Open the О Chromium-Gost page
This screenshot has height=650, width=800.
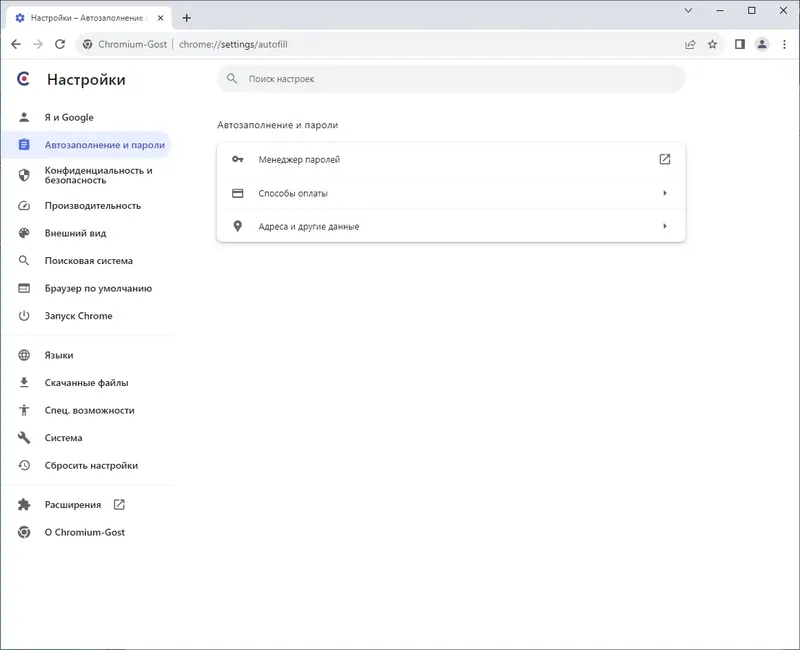84,532
